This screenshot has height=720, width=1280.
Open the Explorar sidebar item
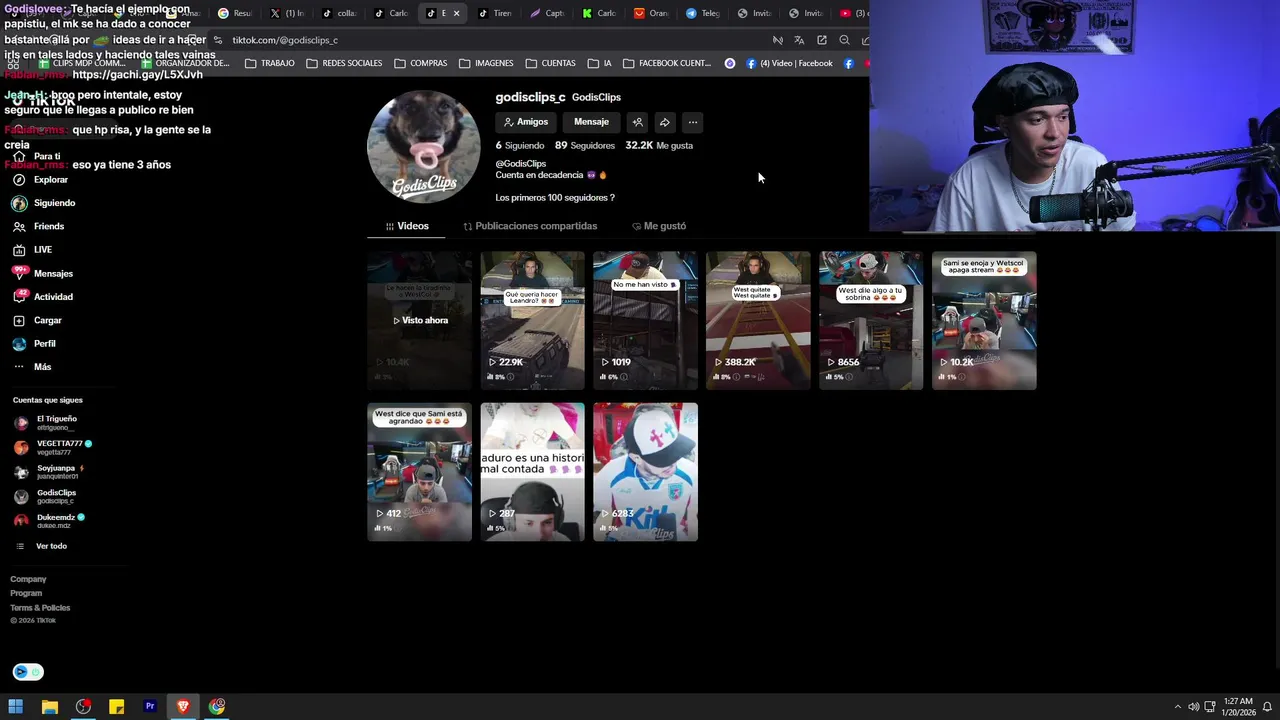click(x=41, y=180)
